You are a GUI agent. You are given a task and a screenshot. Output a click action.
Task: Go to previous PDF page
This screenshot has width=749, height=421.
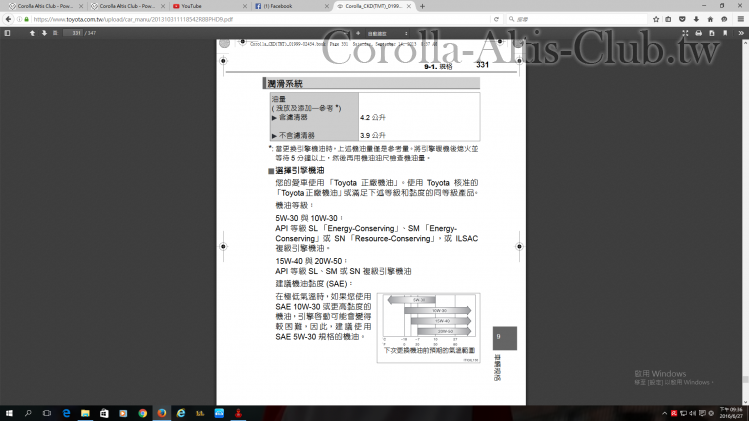[32, 33]
